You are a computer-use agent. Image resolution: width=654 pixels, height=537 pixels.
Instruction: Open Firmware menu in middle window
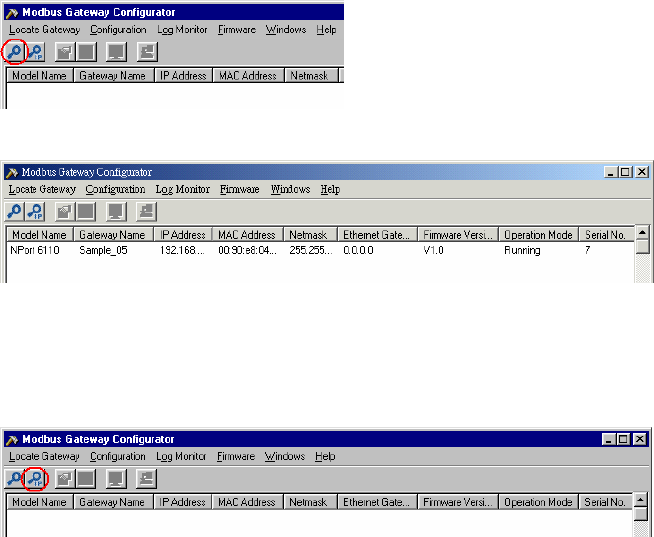[x=240, y=189]
